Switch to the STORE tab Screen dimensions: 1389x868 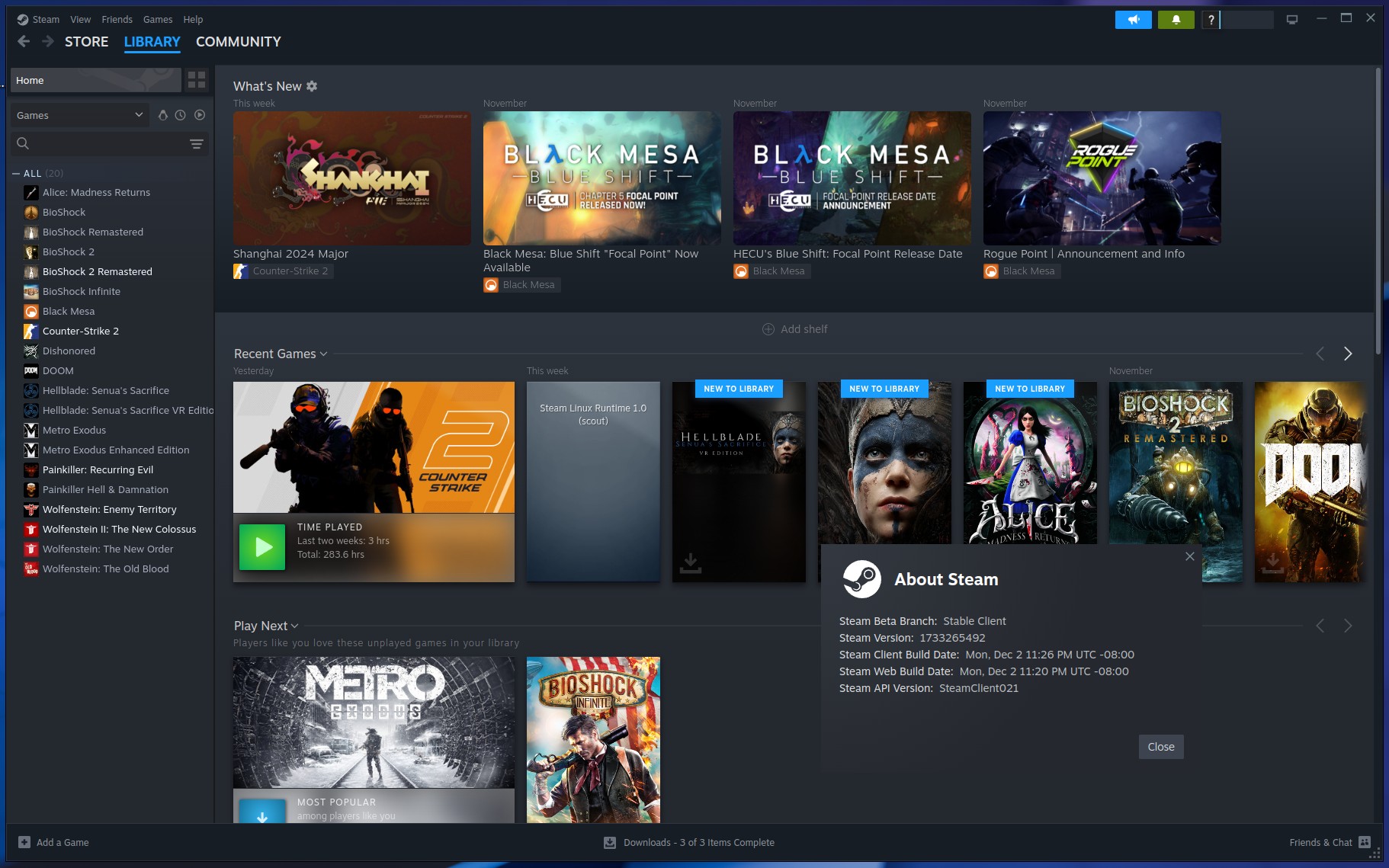pos(86,42)
